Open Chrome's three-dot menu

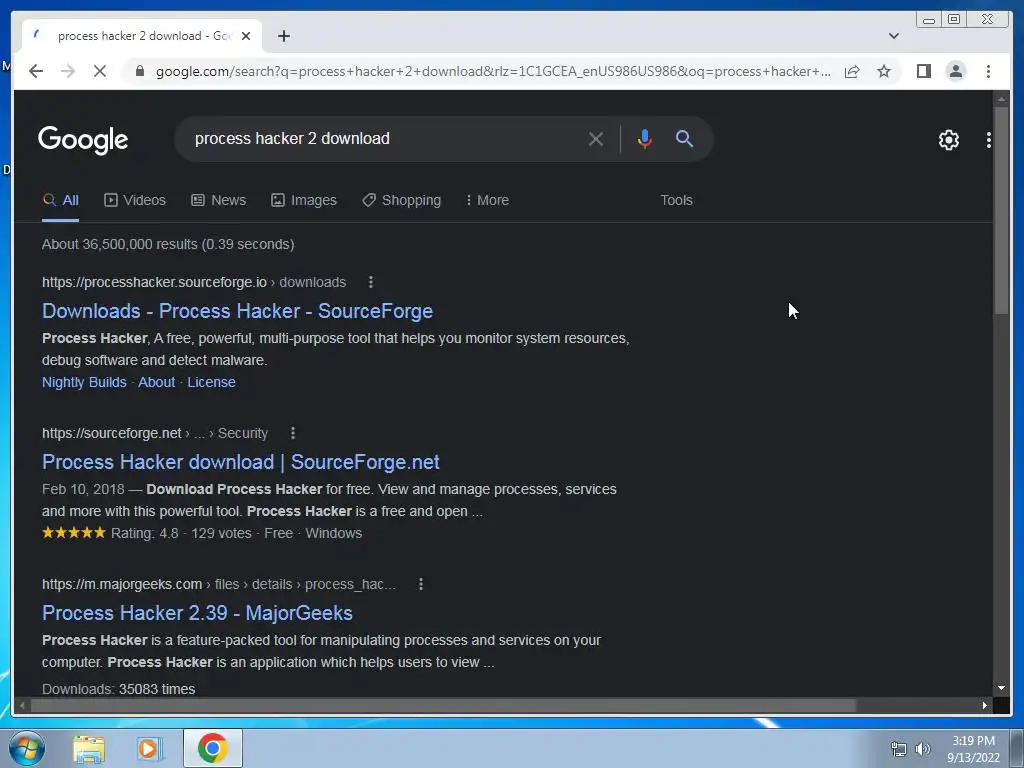pos(988,71)
